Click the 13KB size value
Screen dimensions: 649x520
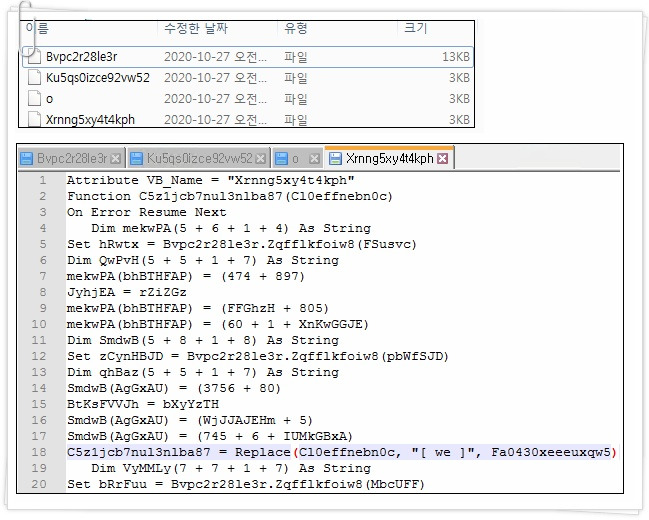[x=456, y=57]
